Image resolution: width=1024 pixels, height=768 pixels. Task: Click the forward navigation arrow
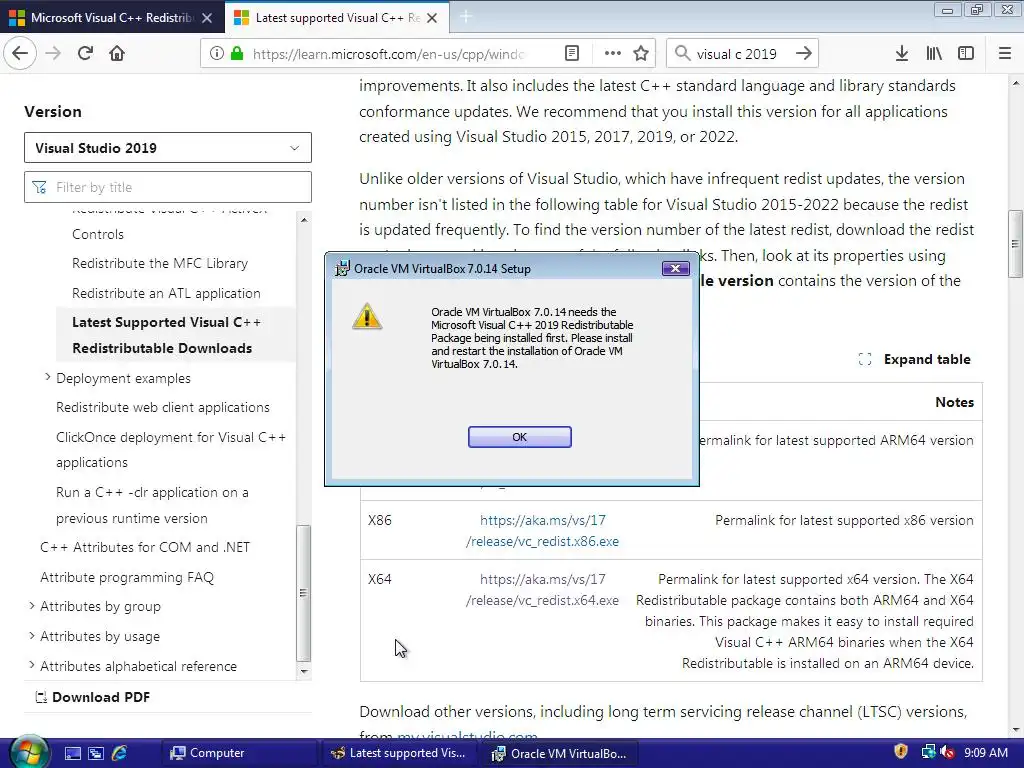click(x=53, y=54)
